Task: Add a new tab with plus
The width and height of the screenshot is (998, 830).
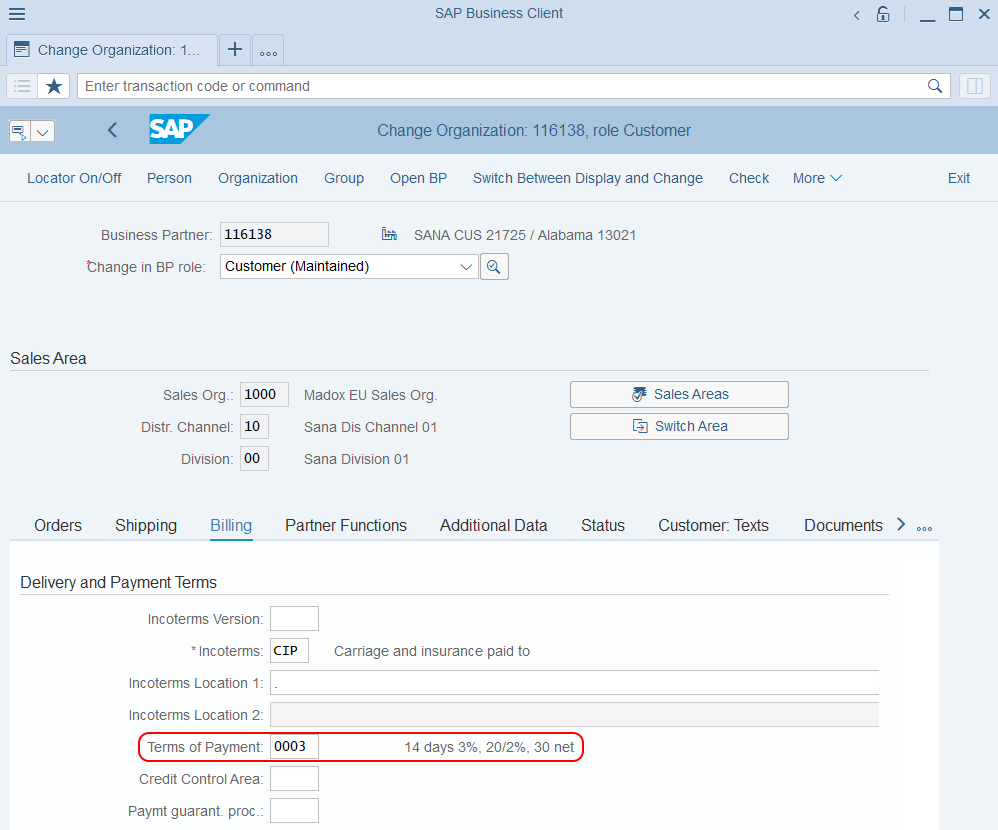Action: click(235, 50)
